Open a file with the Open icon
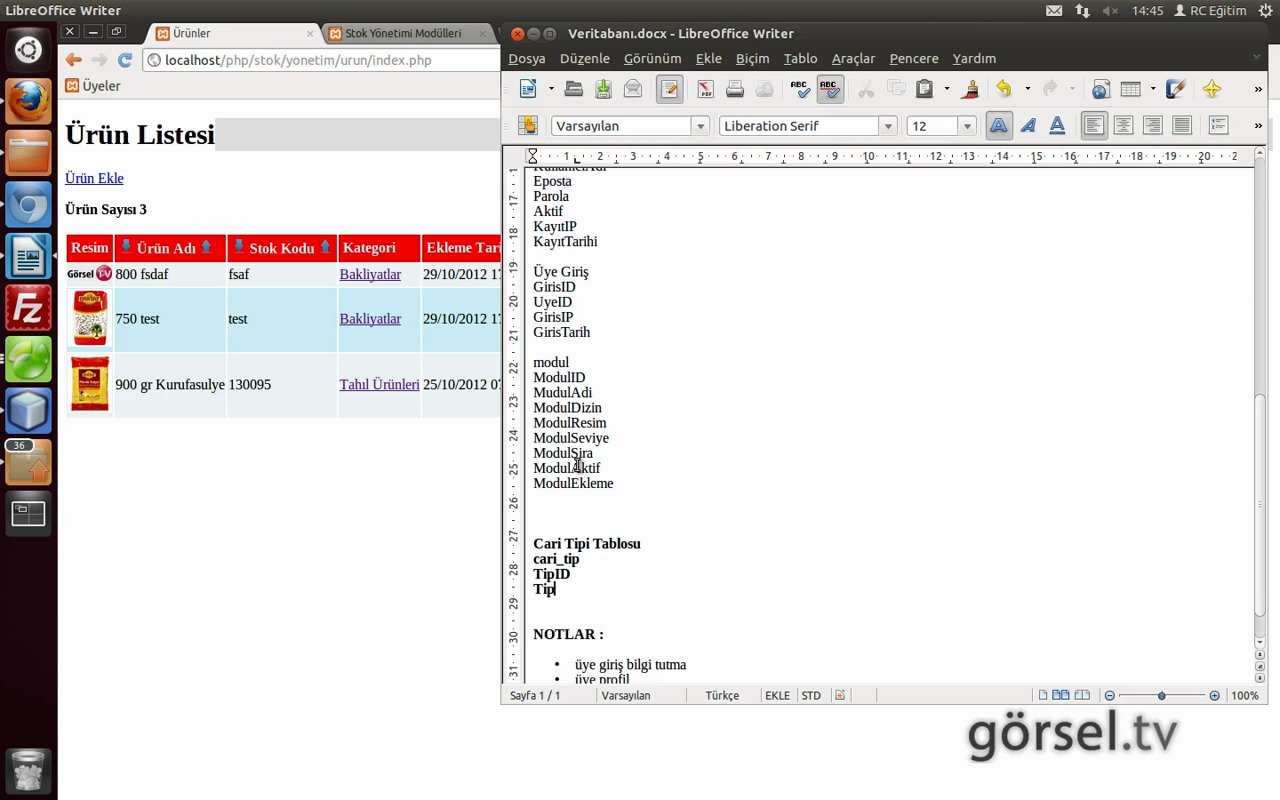Viewport: 1280px width, 800px height. [574, 89]
